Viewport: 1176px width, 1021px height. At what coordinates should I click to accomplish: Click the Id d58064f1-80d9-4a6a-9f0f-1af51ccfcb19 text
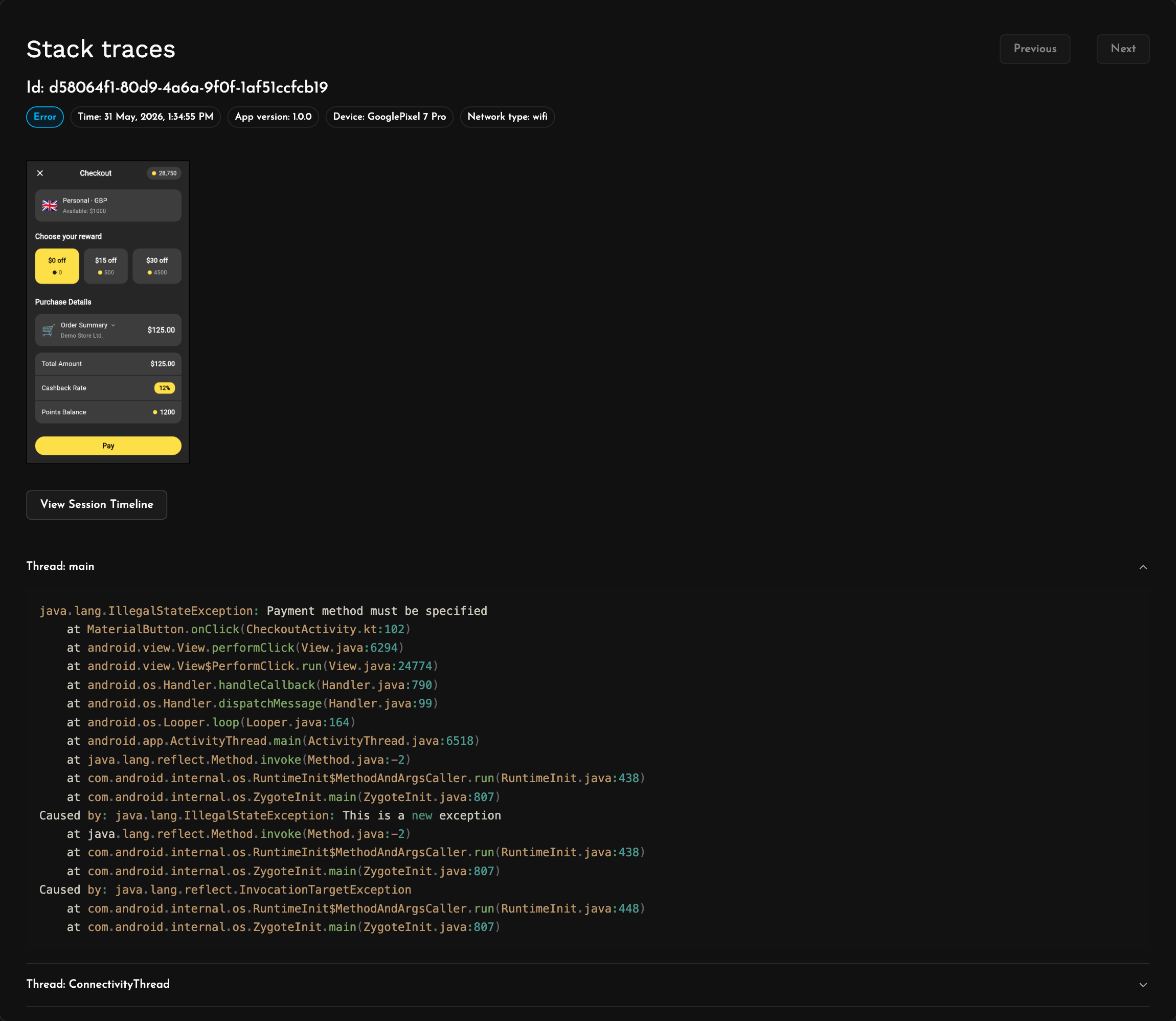coord(177,87)
